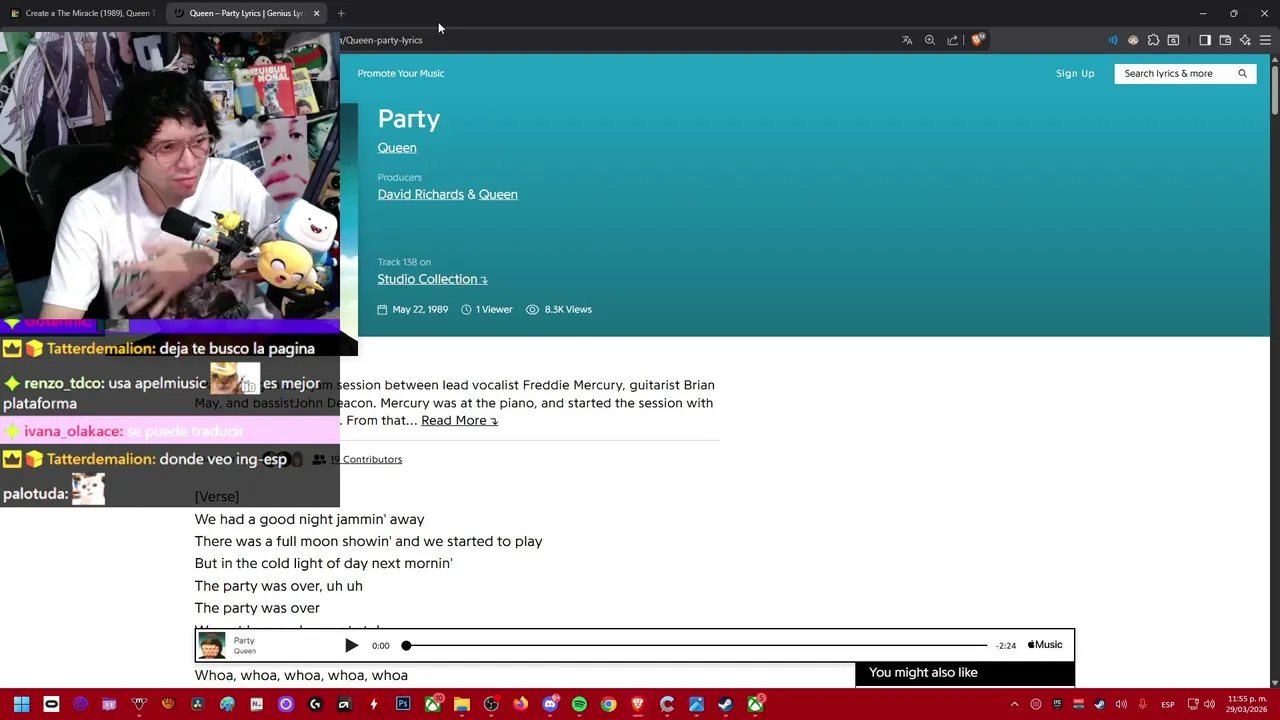Click the lyric "But in the cold light of day next mornin'"
1280x720 pixels.
tap(324, 563)
